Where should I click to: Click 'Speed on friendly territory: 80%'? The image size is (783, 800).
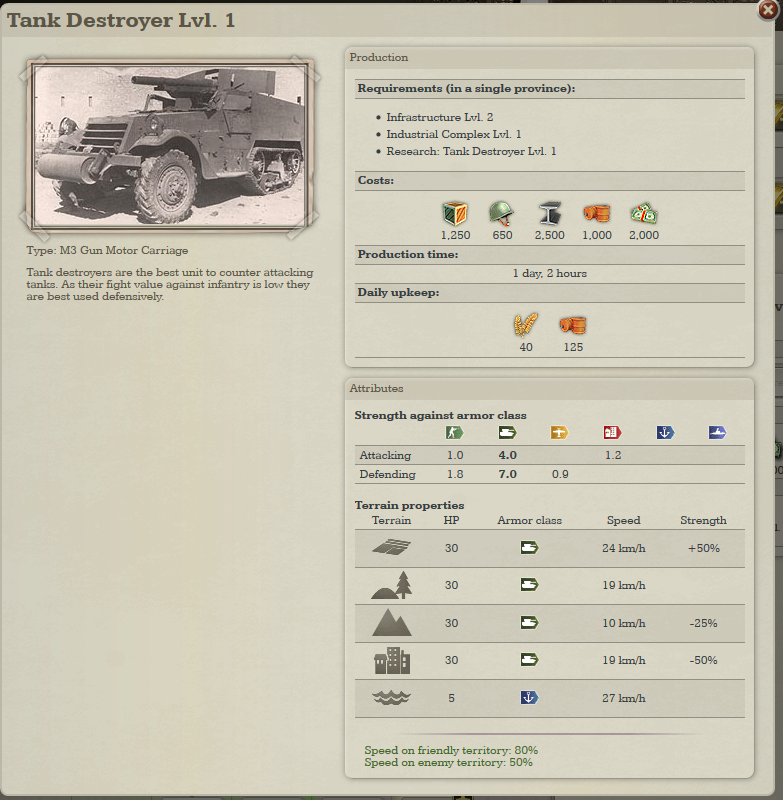451,750
